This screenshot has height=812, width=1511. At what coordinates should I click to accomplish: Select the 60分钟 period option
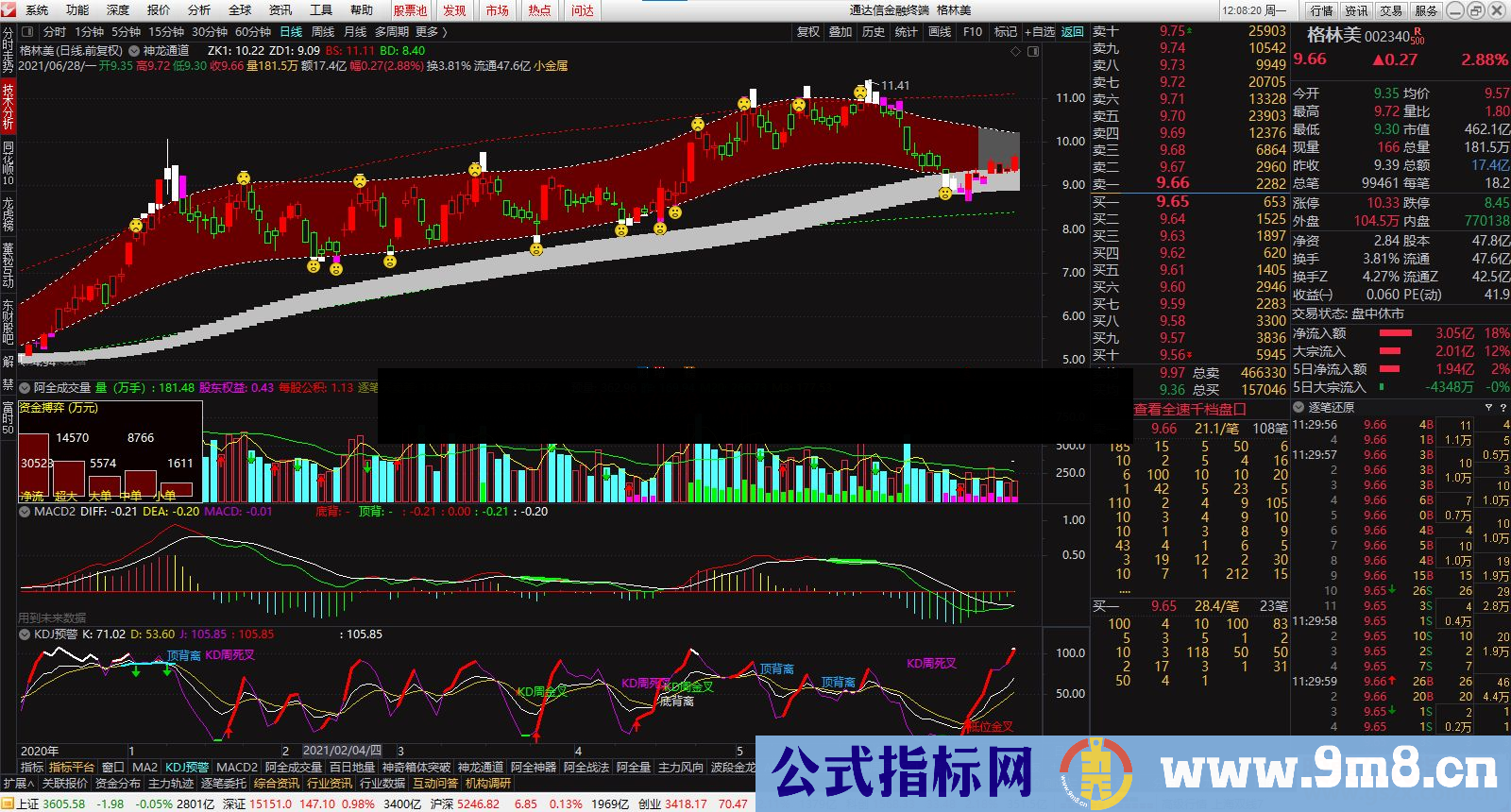[253, 32]
